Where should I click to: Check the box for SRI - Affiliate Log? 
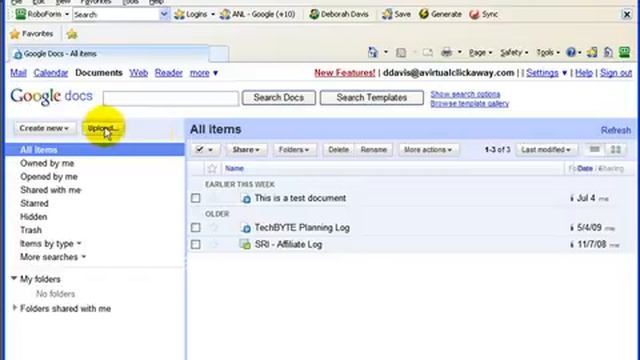[x=196, y=244]
